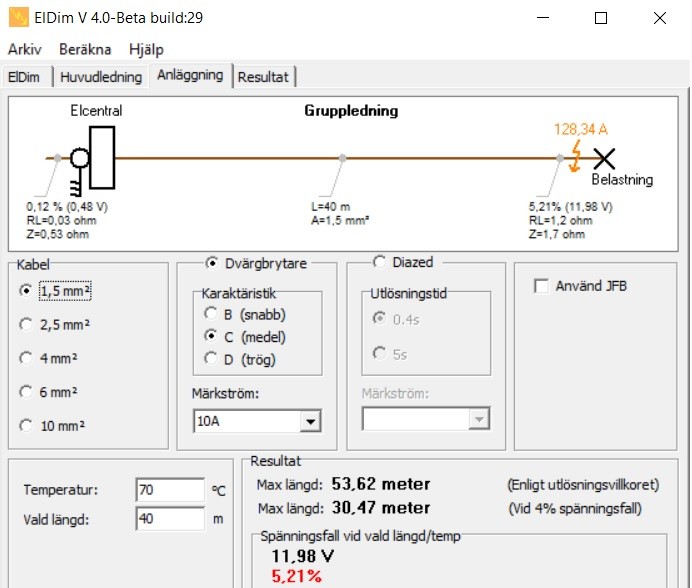Viewport: 692px width, 588px height.
Task: Click the Temperatur input field
Action: click(x=169, y=490)
